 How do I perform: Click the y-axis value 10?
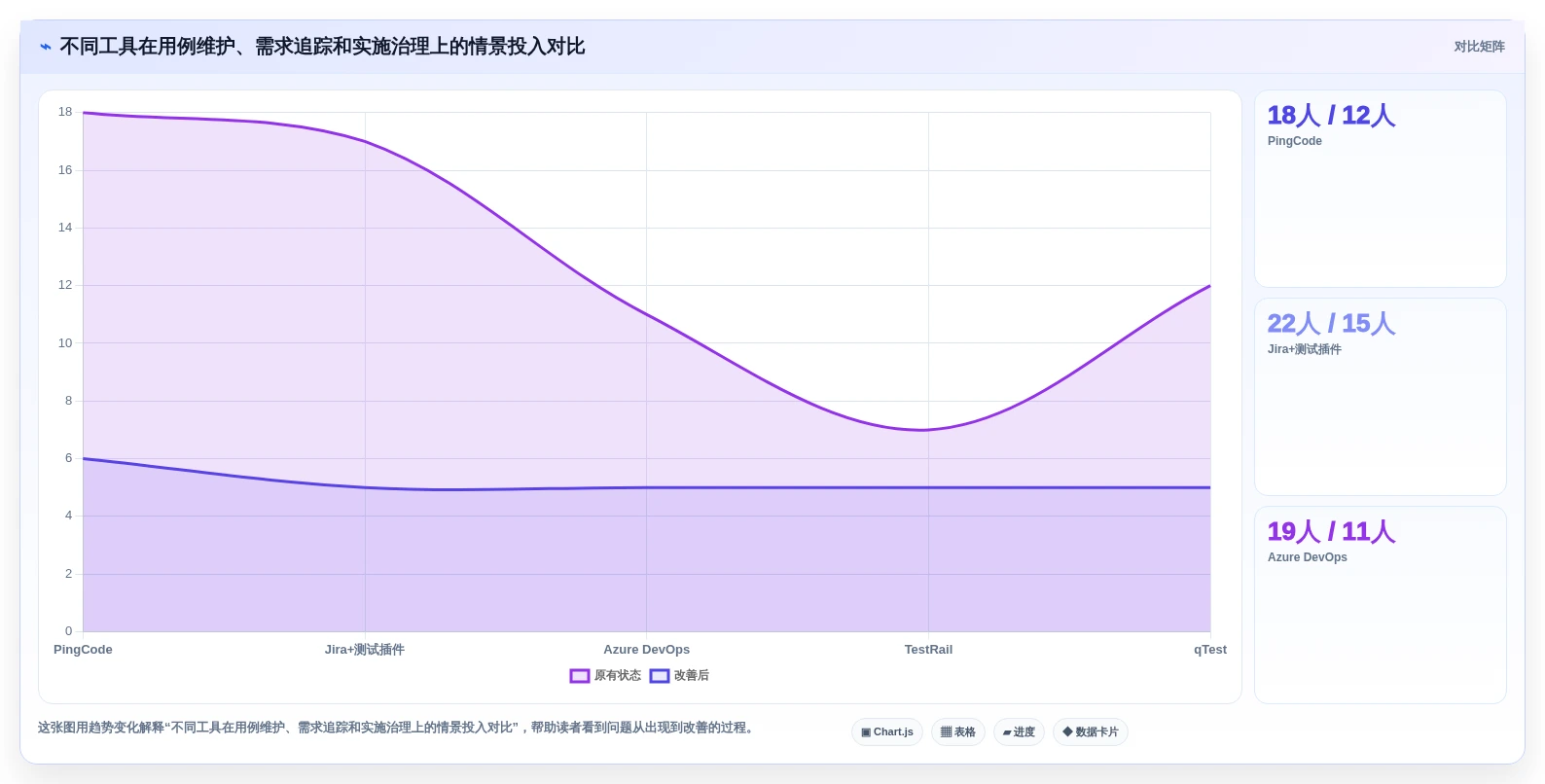tap(65, 343)
